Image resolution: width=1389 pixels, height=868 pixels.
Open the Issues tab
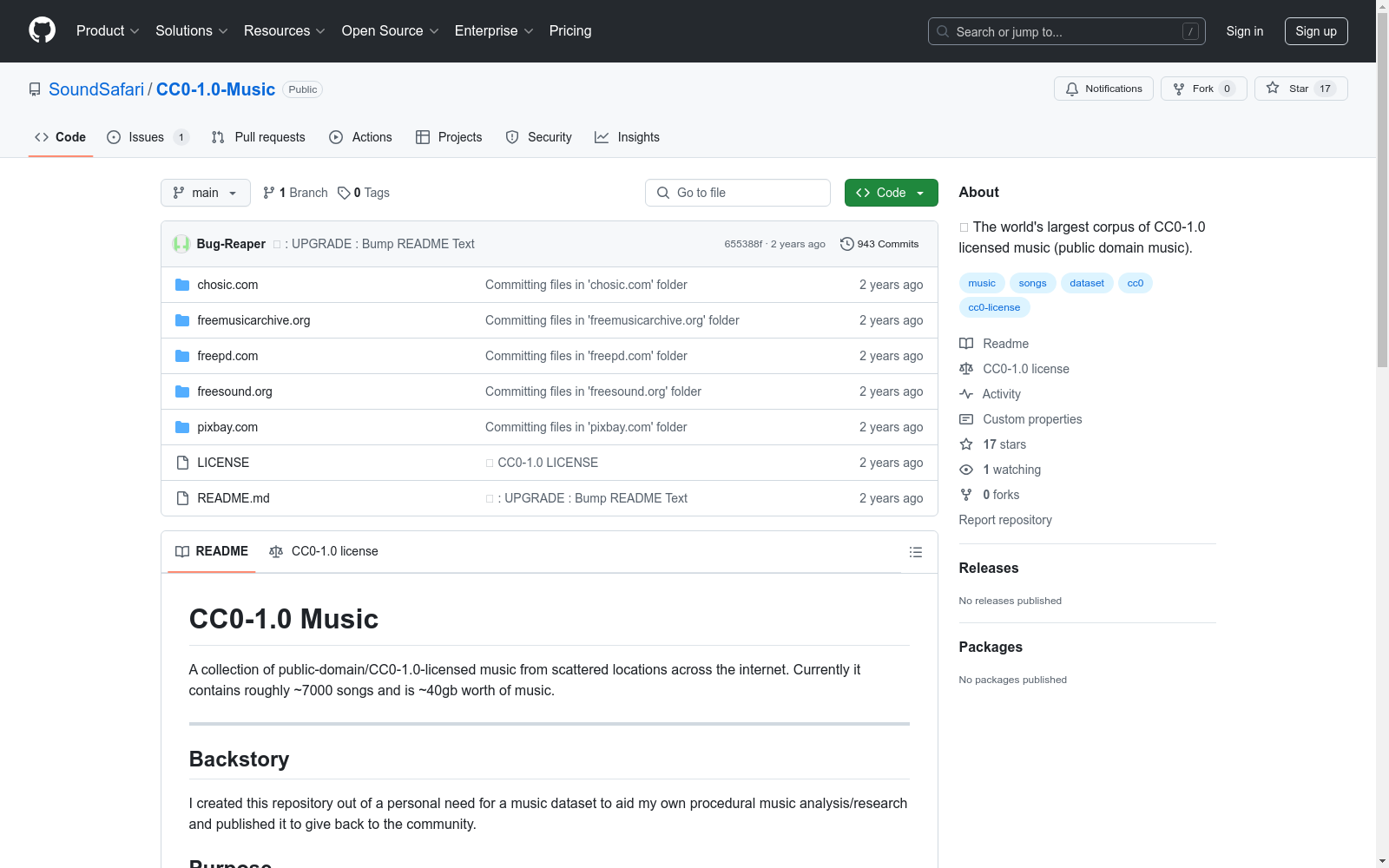tap(148, 137)
